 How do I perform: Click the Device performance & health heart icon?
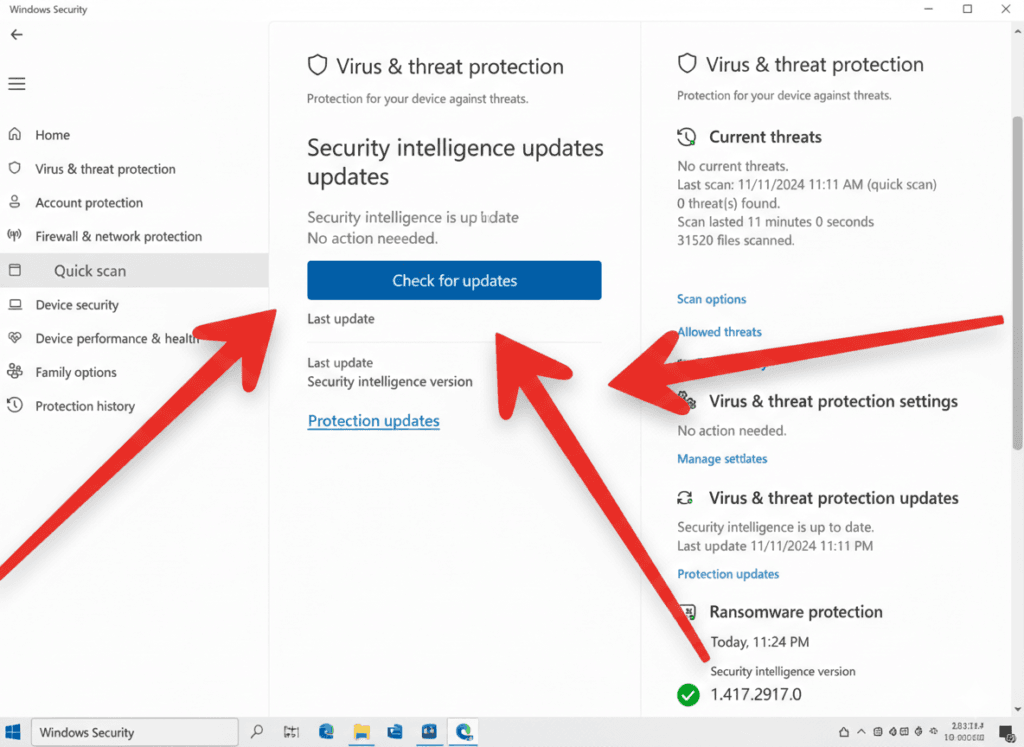pyautogui.click(x=15, y=338)
